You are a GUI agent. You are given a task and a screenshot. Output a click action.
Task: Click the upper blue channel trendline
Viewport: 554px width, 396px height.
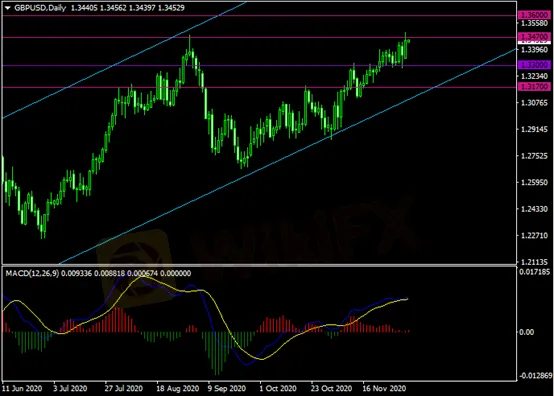coord(124,60)
